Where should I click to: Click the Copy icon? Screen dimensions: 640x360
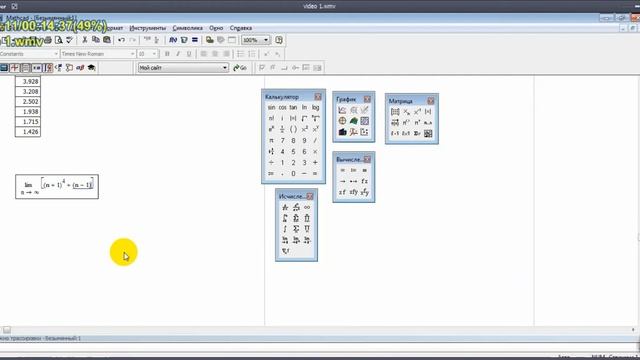pyautogui.click(x=96, y=40)
